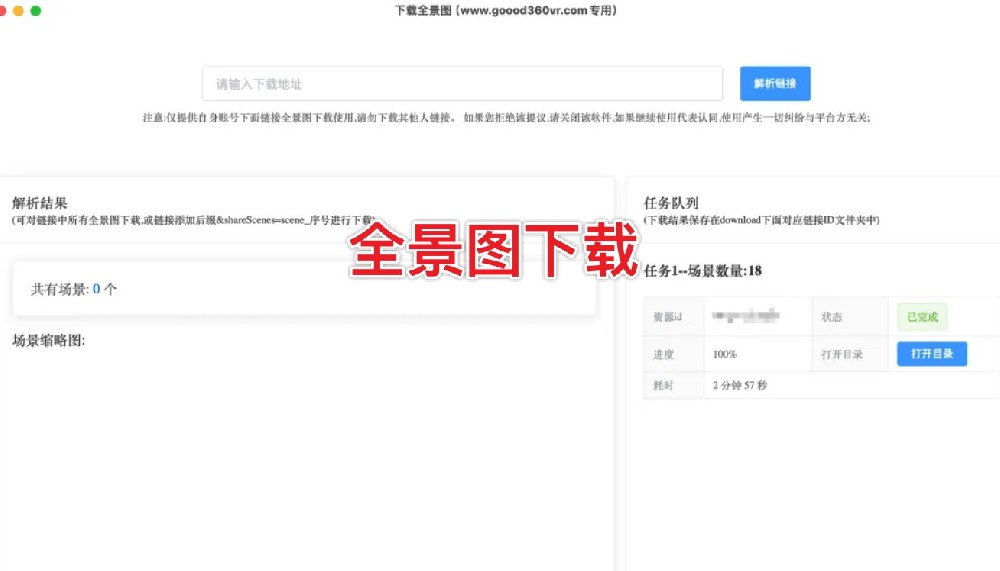The height and width of the screenshot is (571, 1000).
Task: Click the 状态 table label cell
Action: pyautogui.click(x=831, y=317)
